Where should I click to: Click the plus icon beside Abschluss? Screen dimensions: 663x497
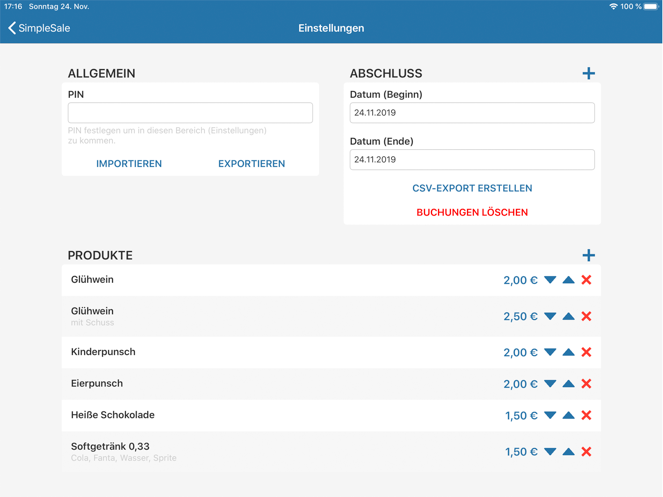588,73
